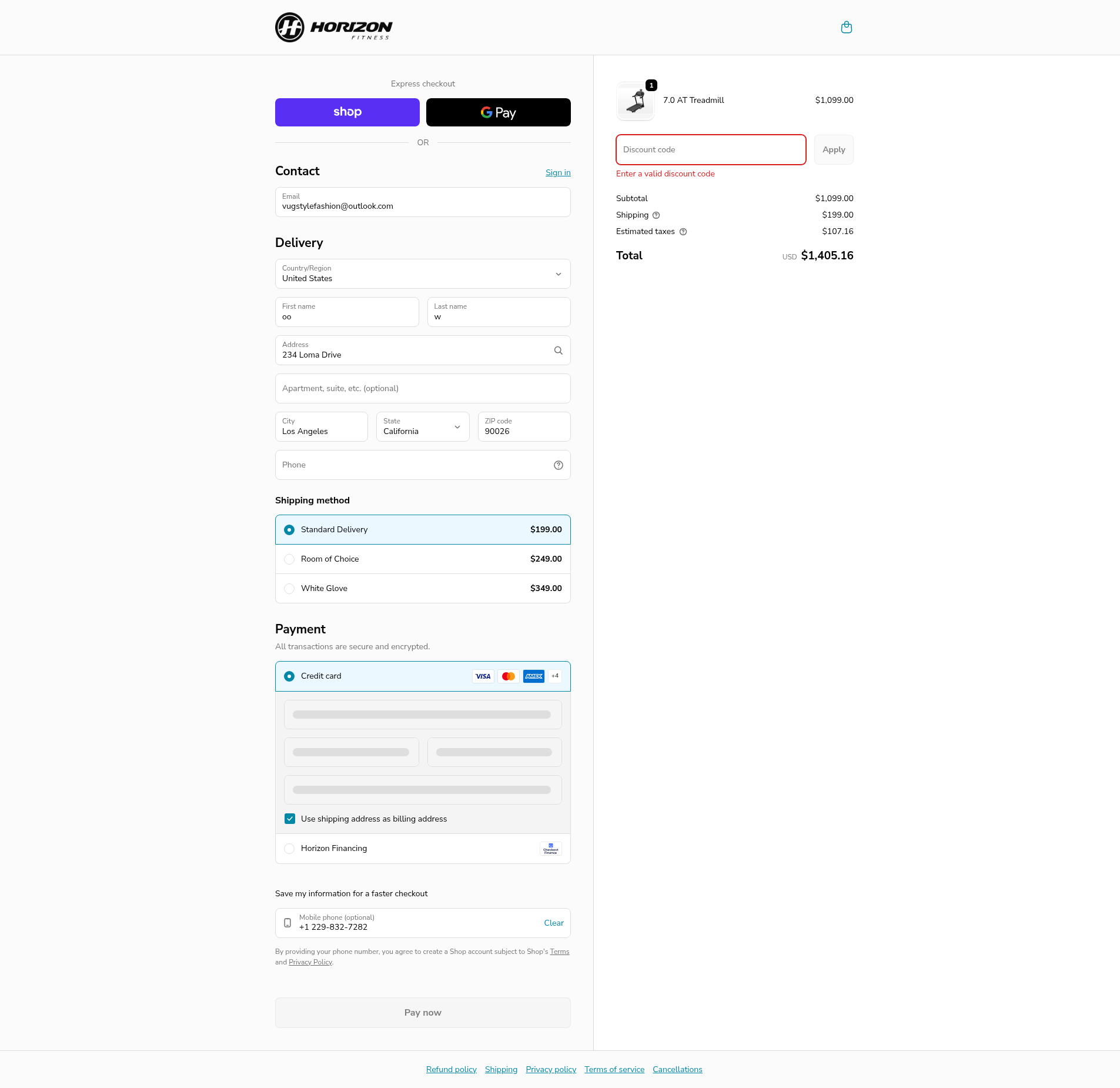Select White Glove delivery option

[x=289, y=589]
